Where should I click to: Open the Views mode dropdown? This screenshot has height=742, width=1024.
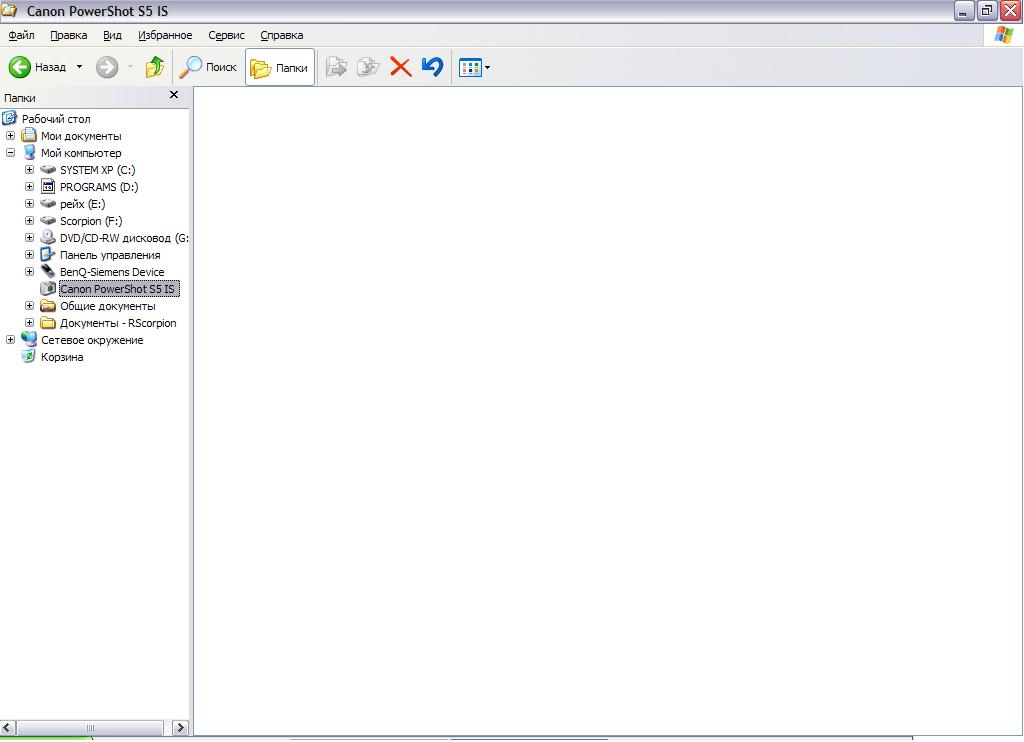pyautogui.click(x=475, y=67)
